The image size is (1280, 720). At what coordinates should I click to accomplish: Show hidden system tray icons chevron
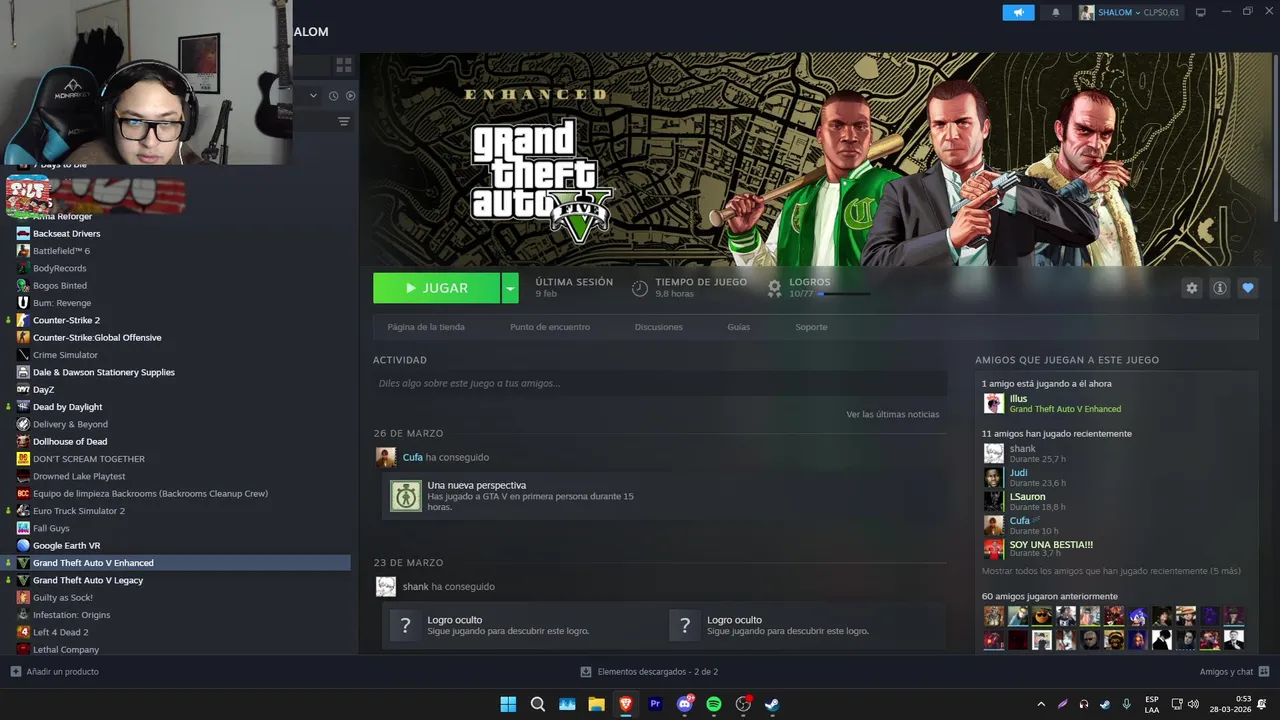coord(1041,704)
